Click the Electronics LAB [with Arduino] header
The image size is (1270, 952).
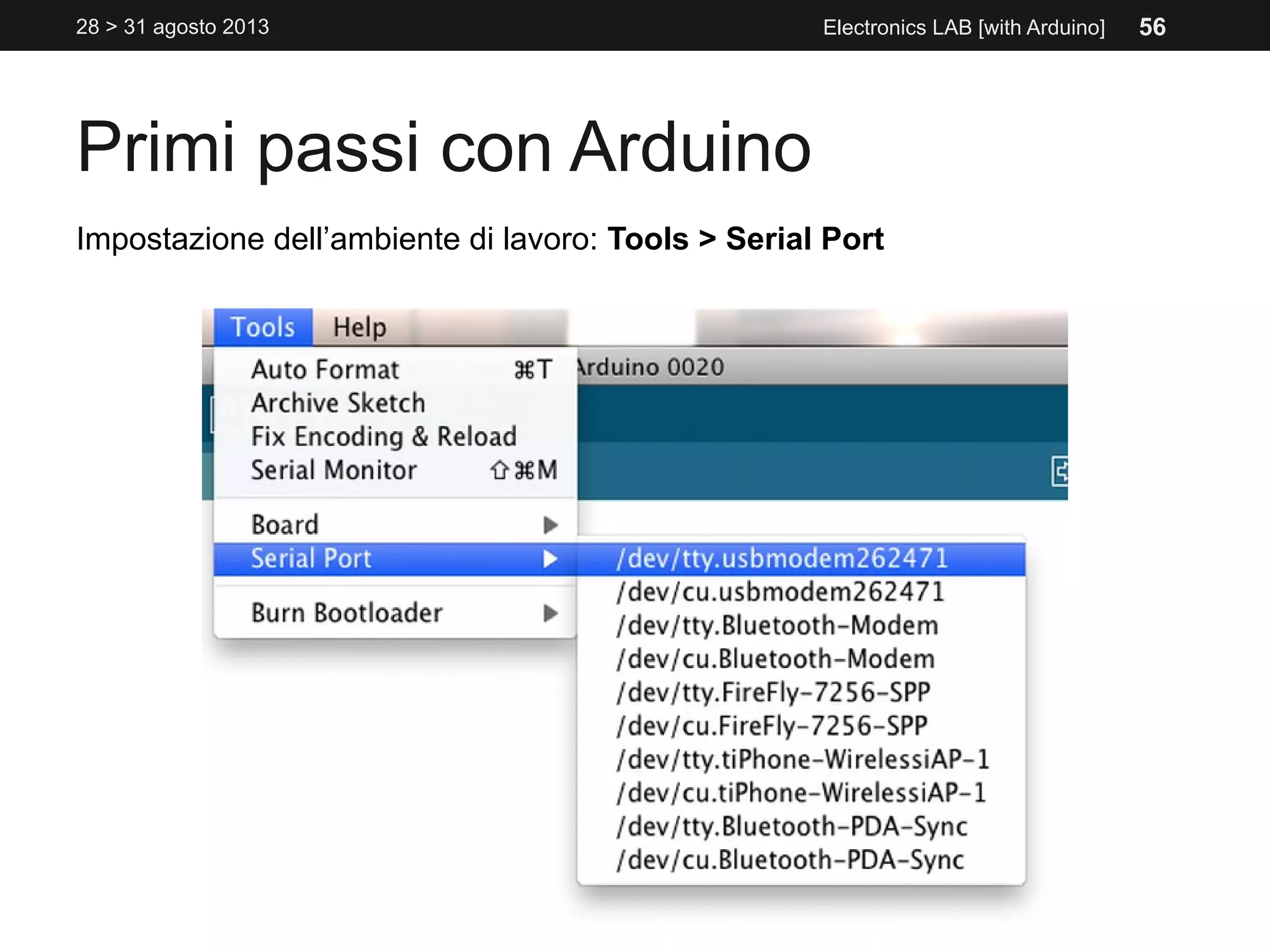[964, 27]
